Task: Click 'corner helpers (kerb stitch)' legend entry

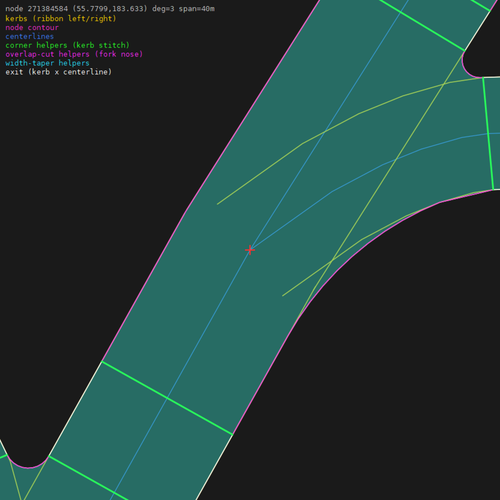Action: [67, 45]
